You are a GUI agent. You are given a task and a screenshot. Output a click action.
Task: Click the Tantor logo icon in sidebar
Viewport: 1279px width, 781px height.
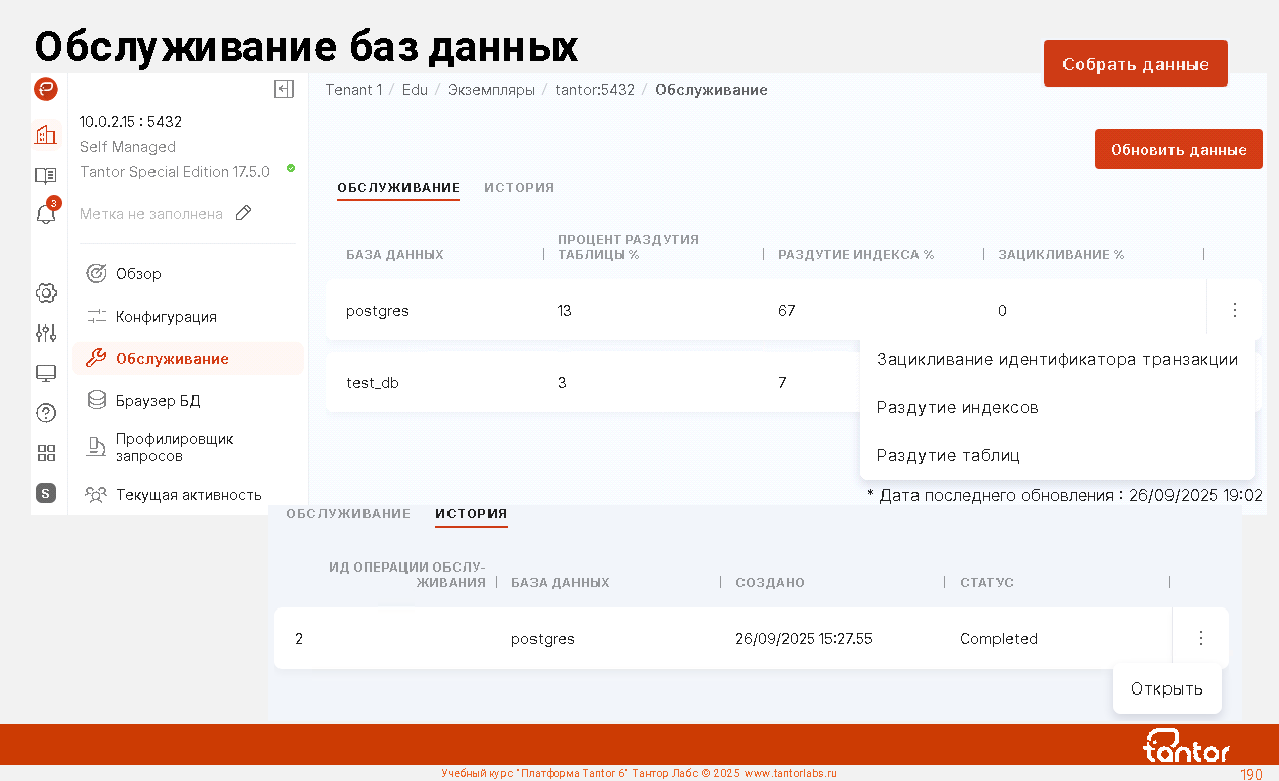tap(46, 90)
